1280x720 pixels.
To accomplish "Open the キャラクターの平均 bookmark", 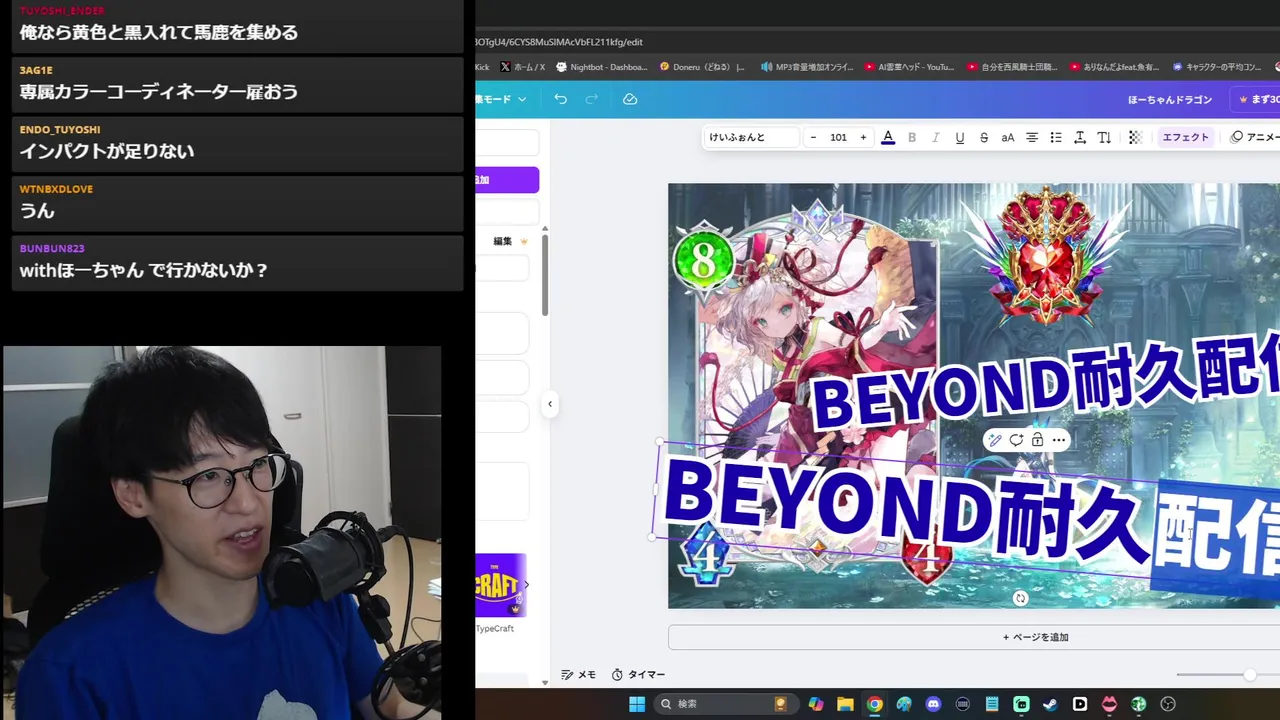I will click(1216, 67).
